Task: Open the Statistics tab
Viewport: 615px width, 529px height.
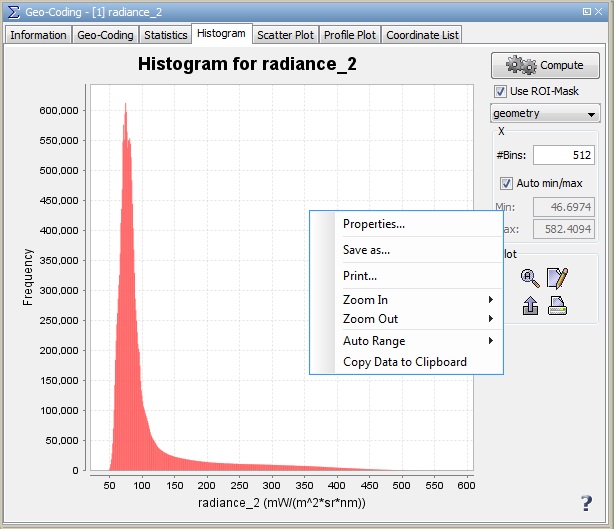Action: [165, 35]
